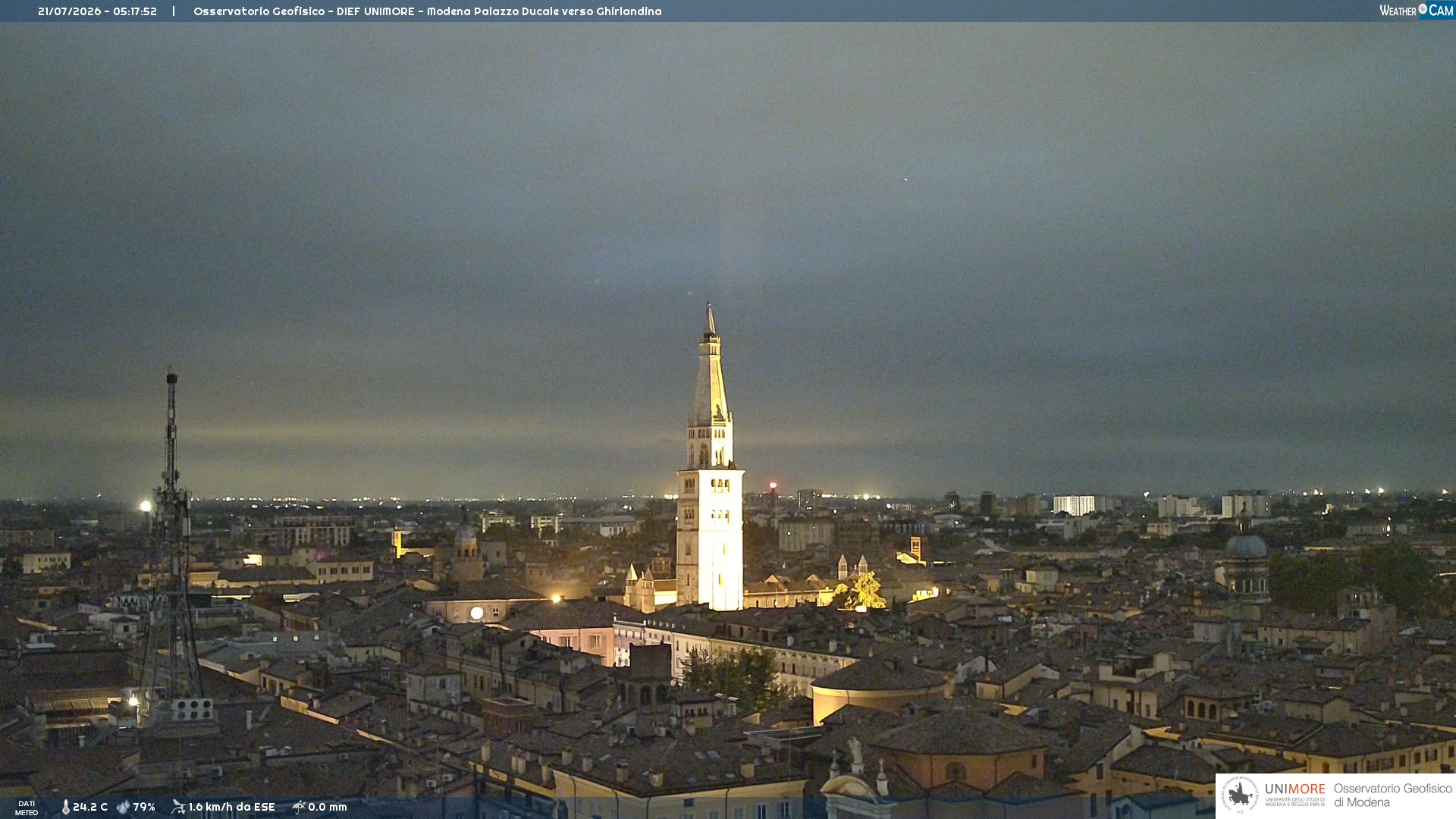
Task: Click the wind vane icon
Action: (x=178, y=807)
